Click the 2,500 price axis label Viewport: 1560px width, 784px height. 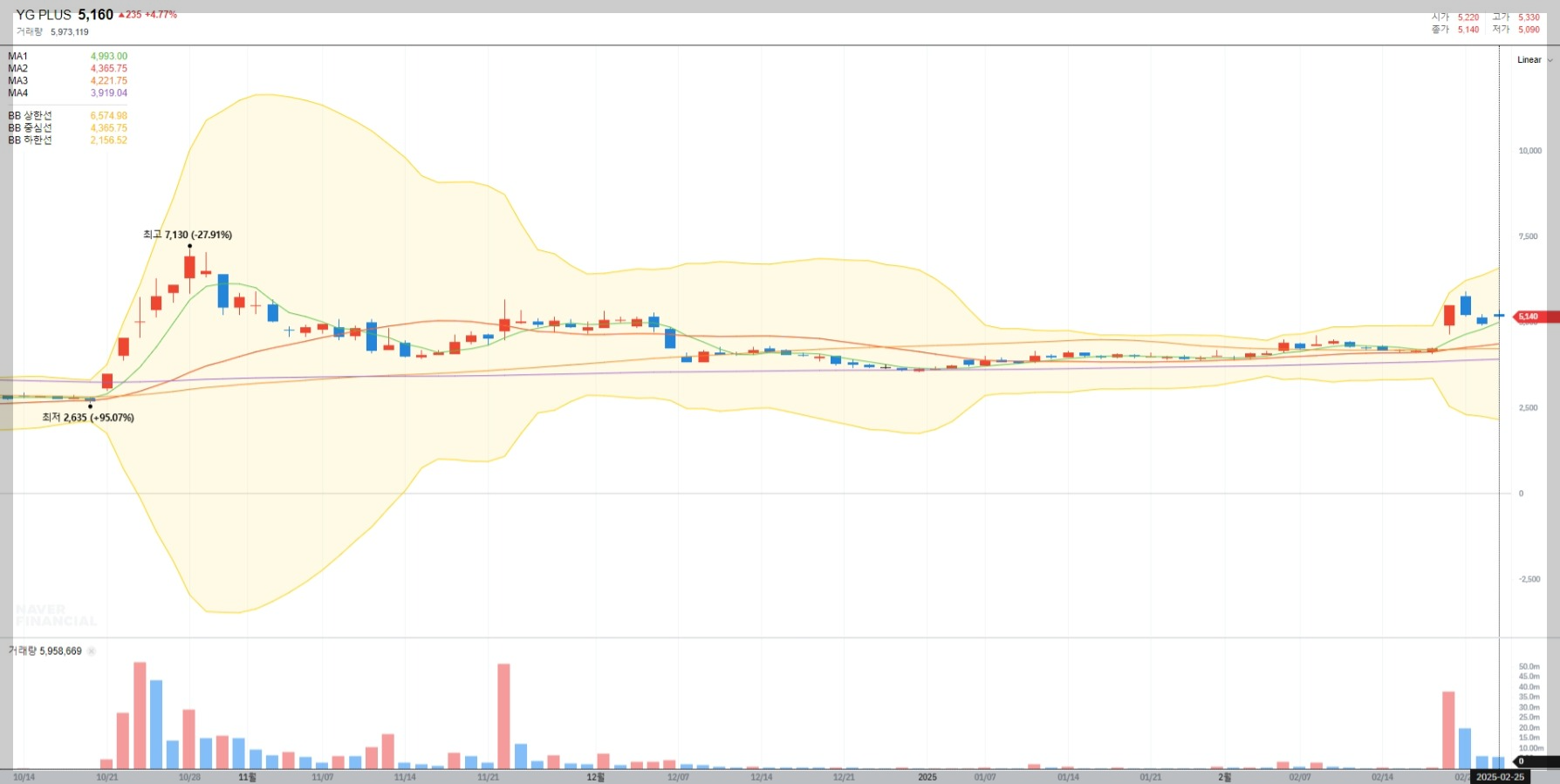click(x=1528, y=408)
